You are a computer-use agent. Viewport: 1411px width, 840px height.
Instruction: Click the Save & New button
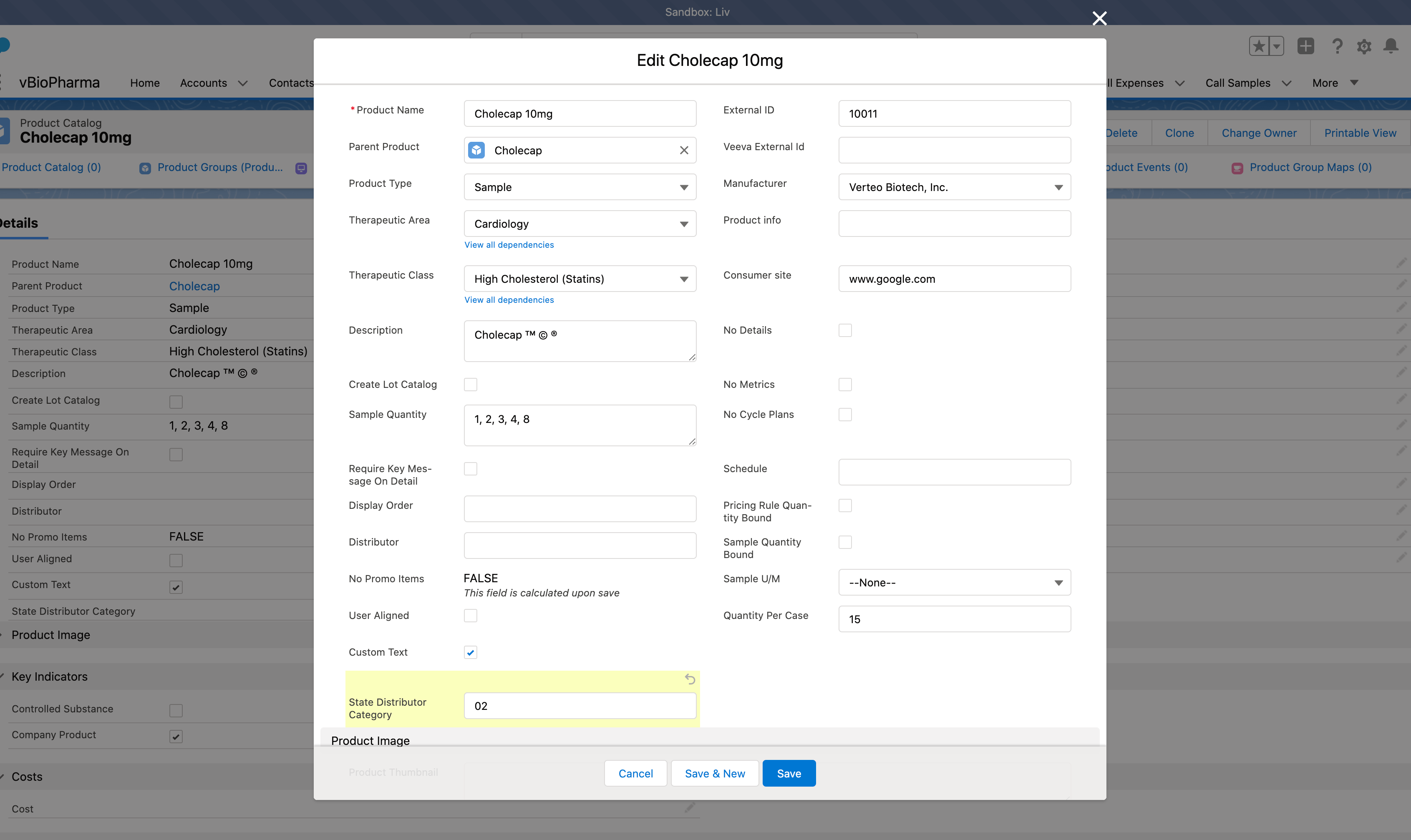coord(715,772)
